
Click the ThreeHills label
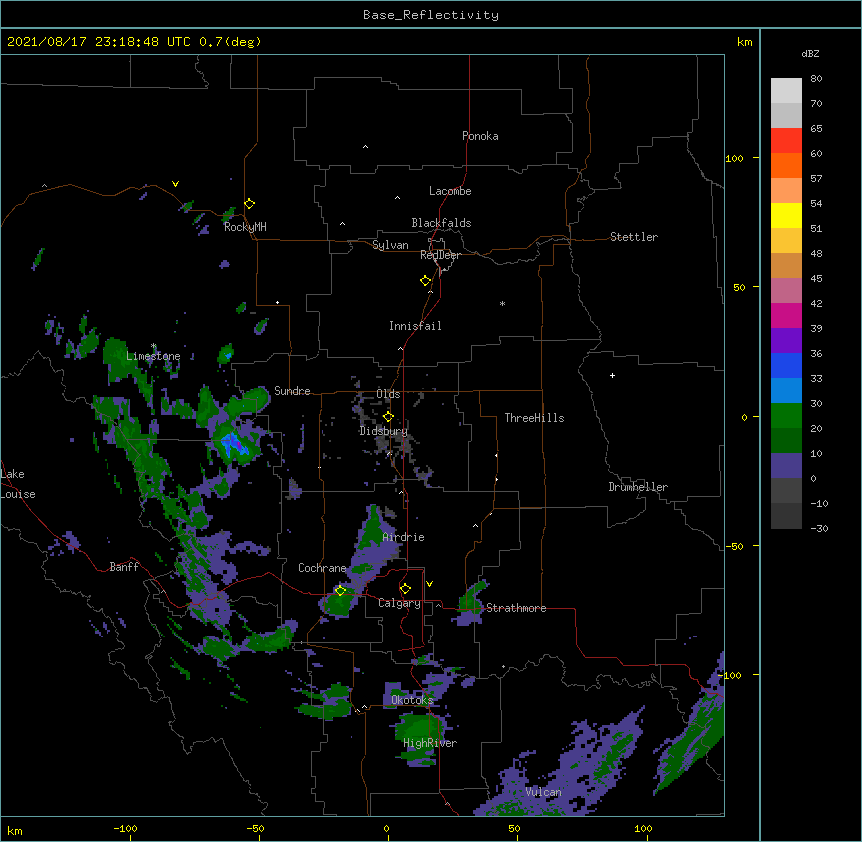(x=534, y=418)
